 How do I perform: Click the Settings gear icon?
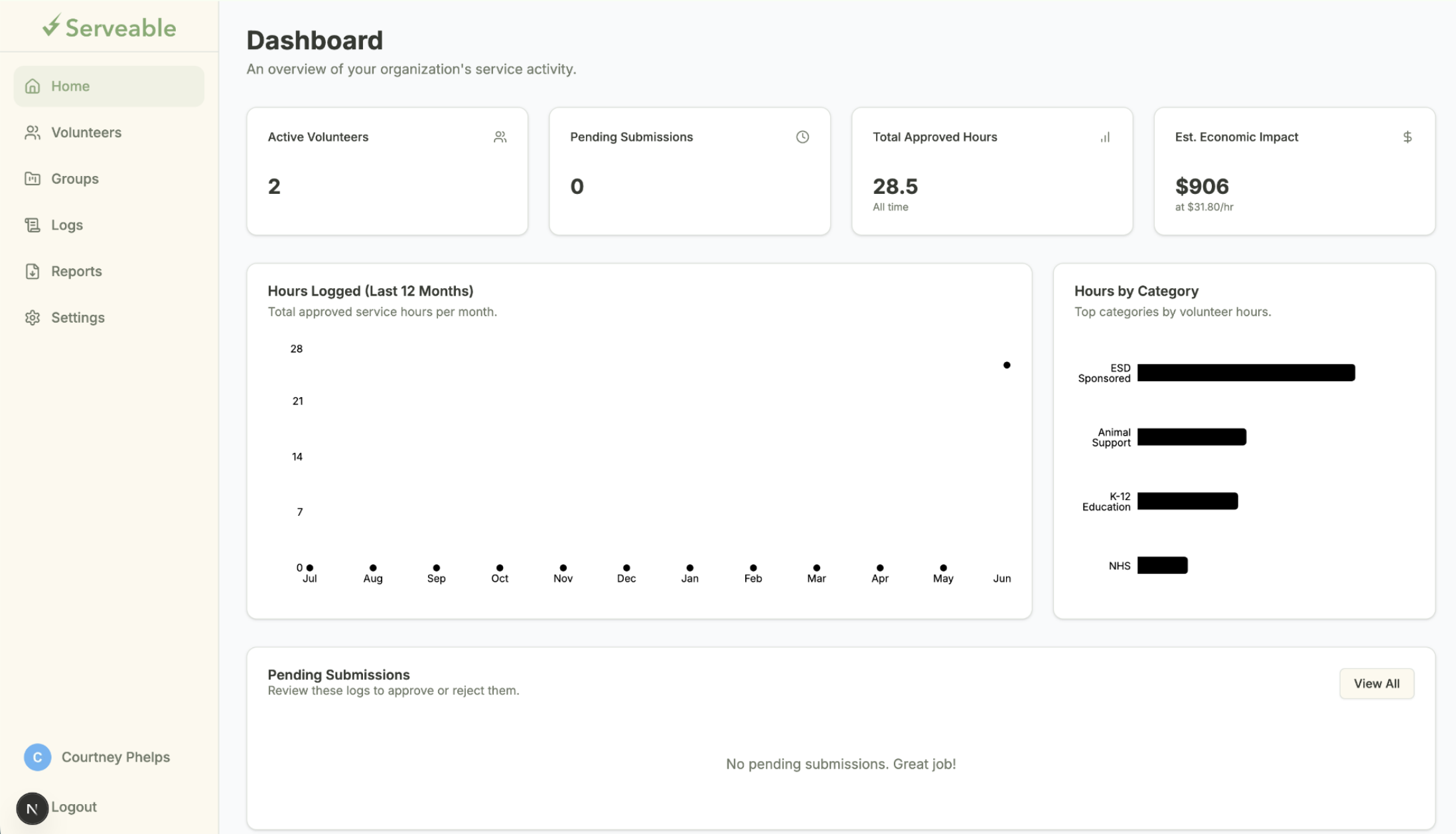33,317
